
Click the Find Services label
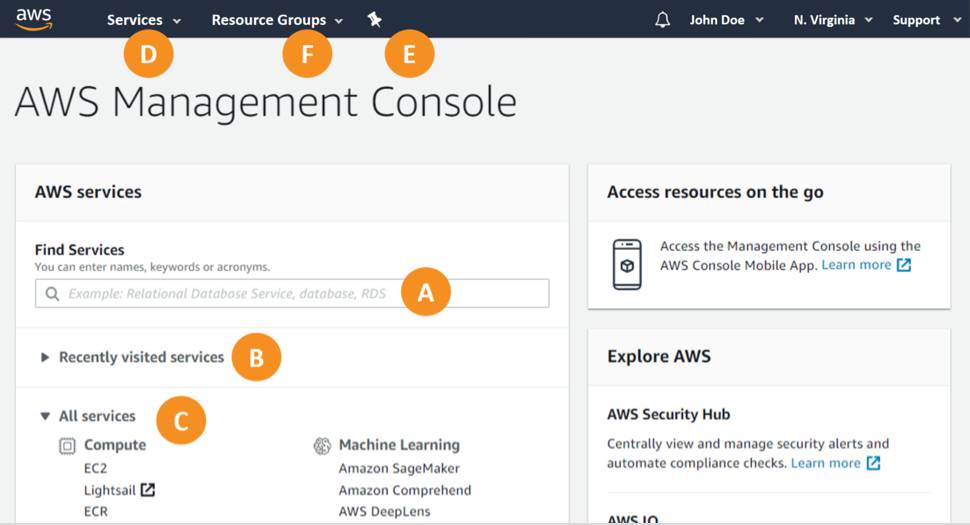tap(79, 250)
